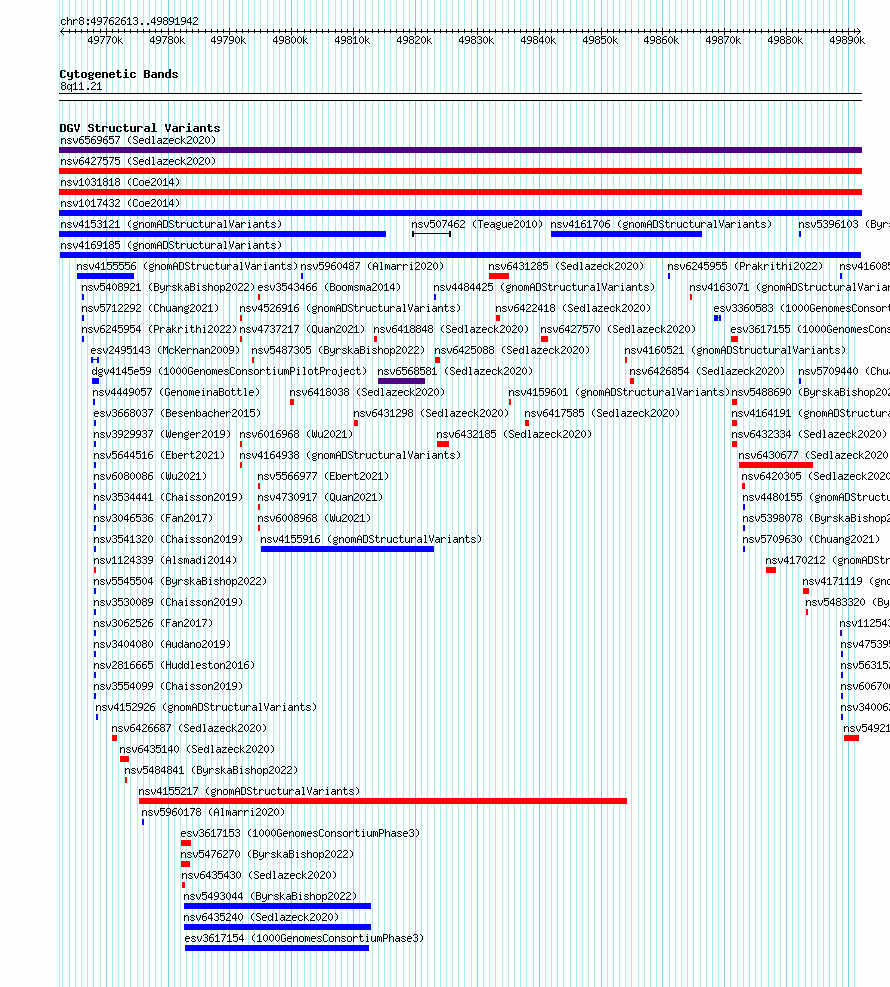The height and width of the screenshot is (987, 890).
Task: Open the nsv1124339 (Alsmadi2014) label
Action: coord(165,560)
